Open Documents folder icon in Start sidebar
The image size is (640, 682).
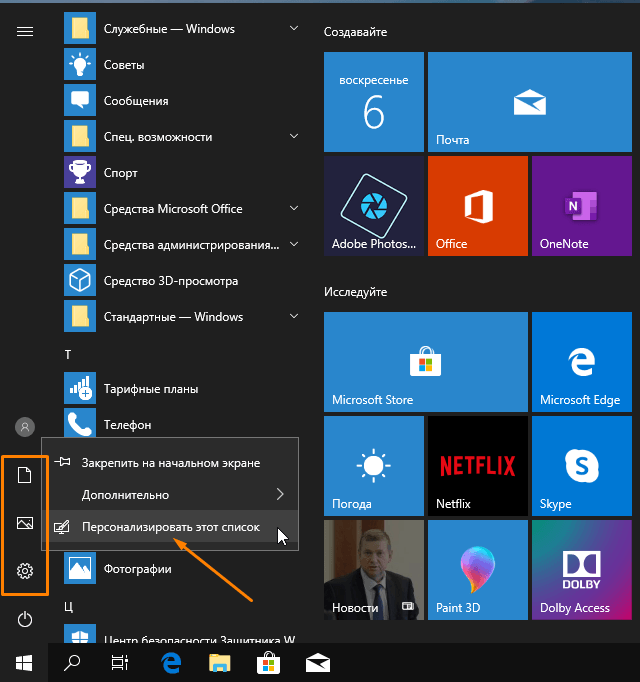25,475
